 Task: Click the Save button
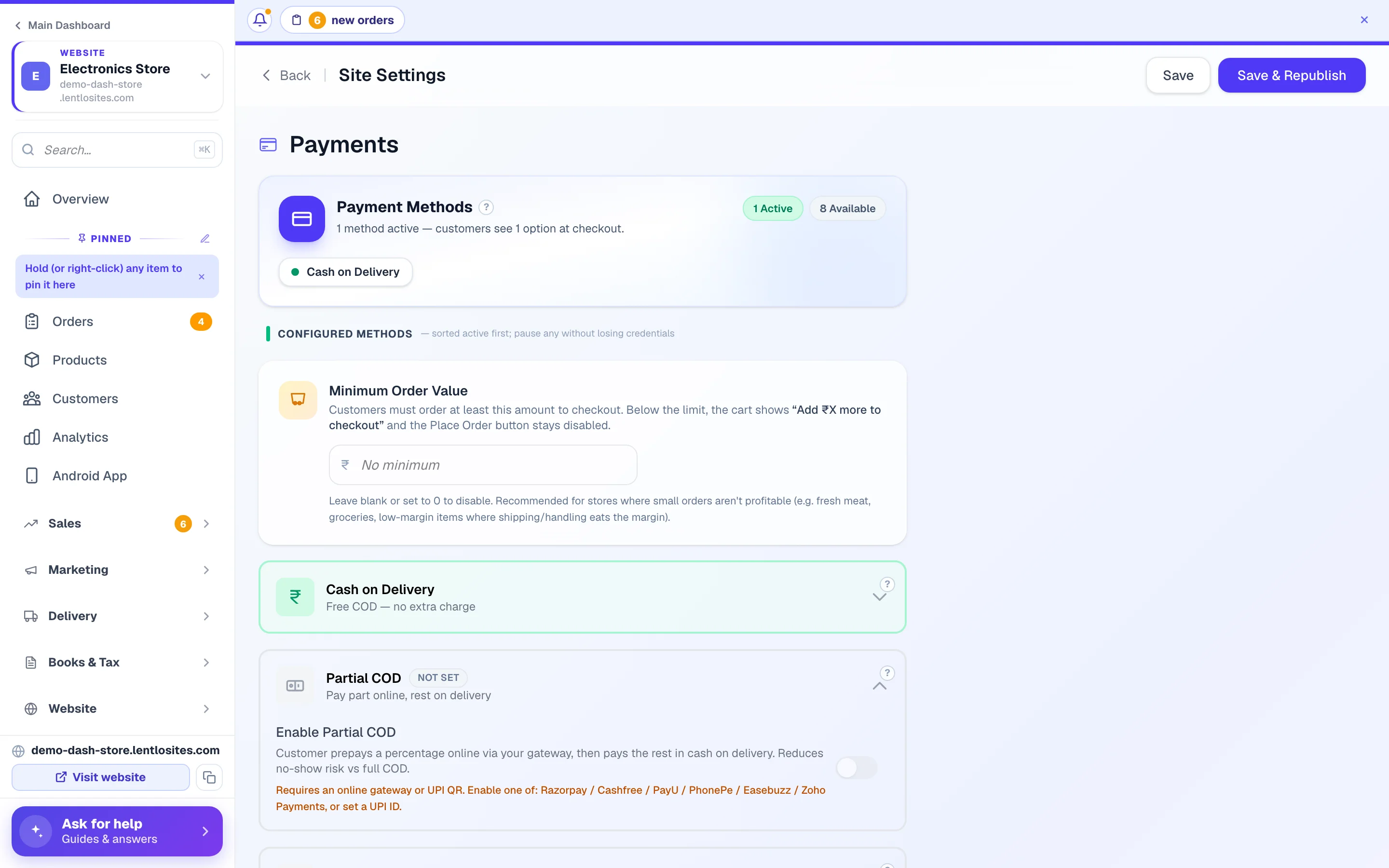(x=1178, y=75)
